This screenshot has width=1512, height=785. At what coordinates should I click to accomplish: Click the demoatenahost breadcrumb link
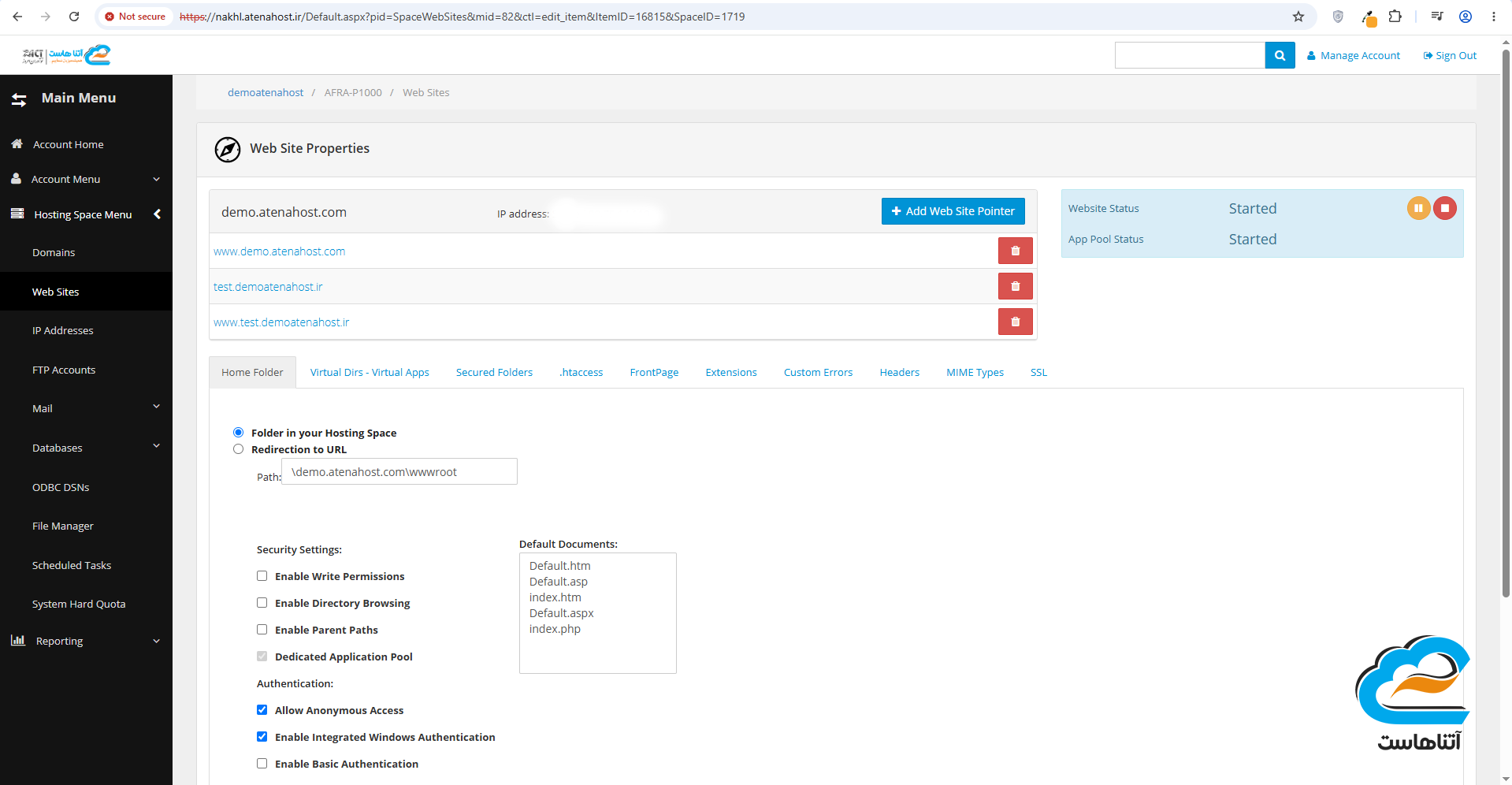266,93
